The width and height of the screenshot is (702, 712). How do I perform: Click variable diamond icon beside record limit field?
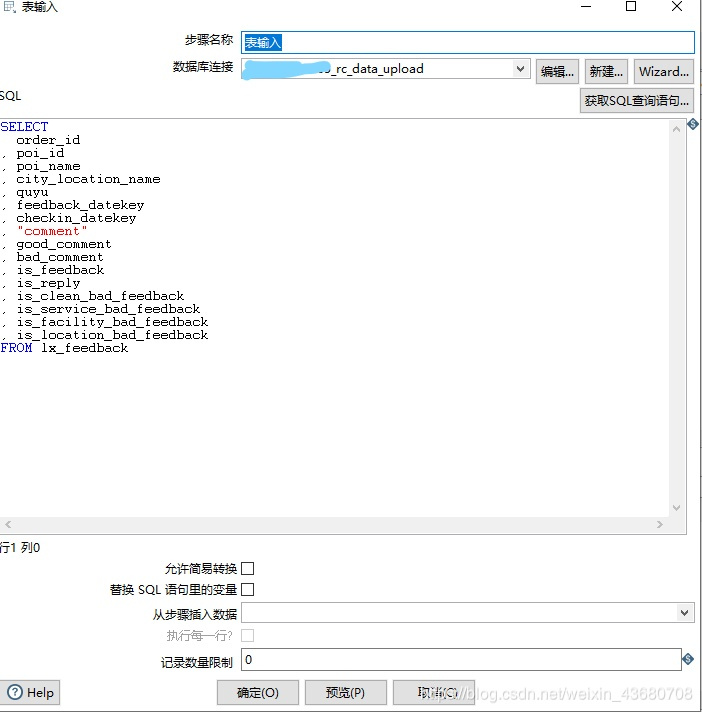pos(688,659)
